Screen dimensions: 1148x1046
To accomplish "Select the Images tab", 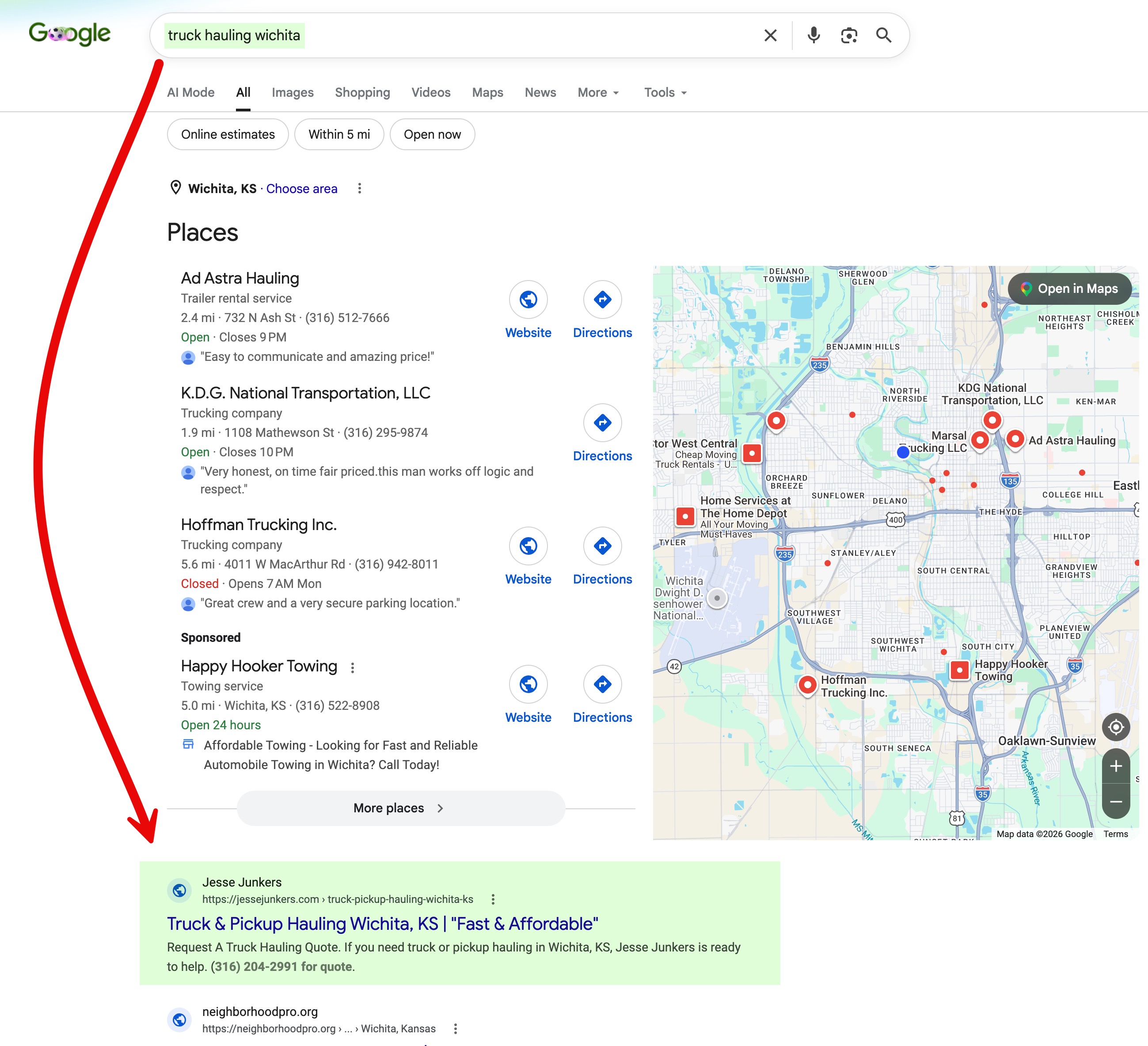I will (293, 92).
